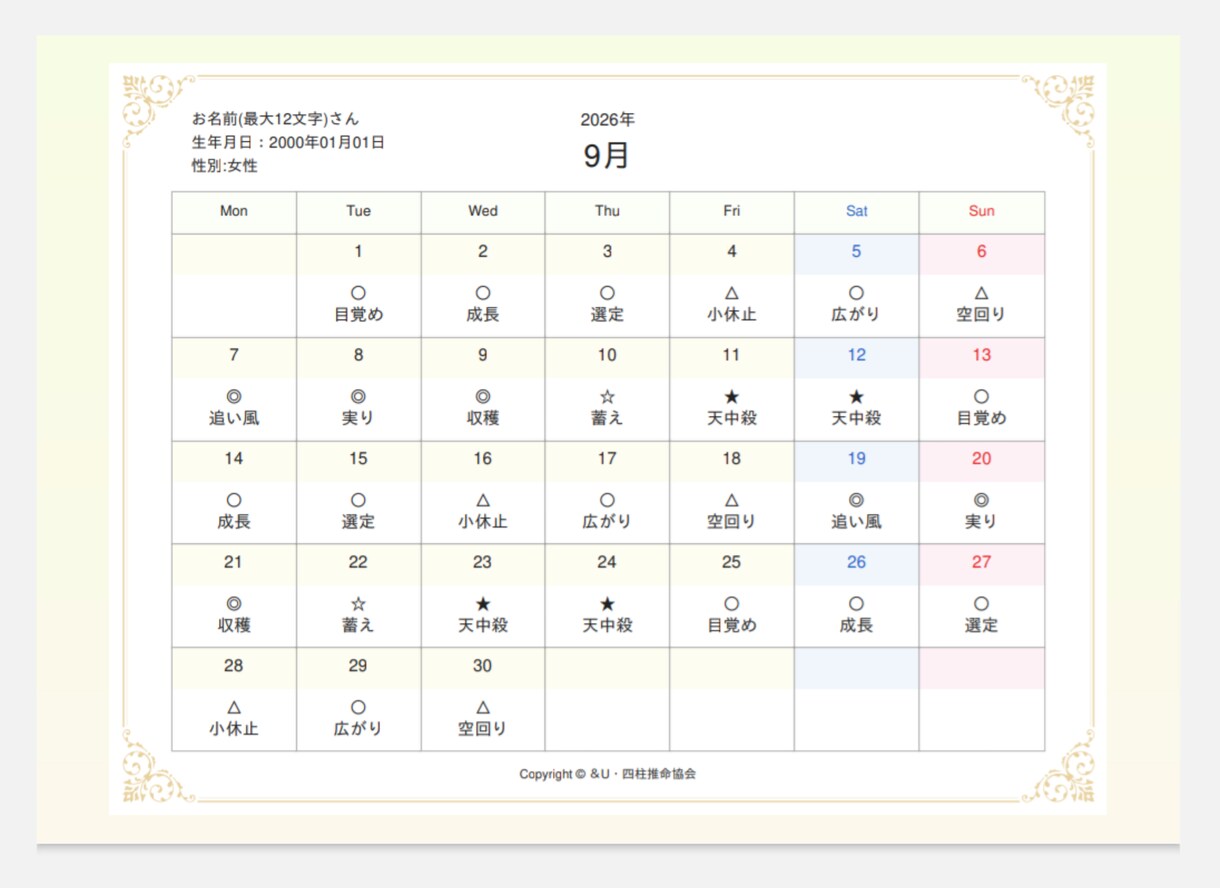
Task: Click the Tue column header
Action: 358,211
